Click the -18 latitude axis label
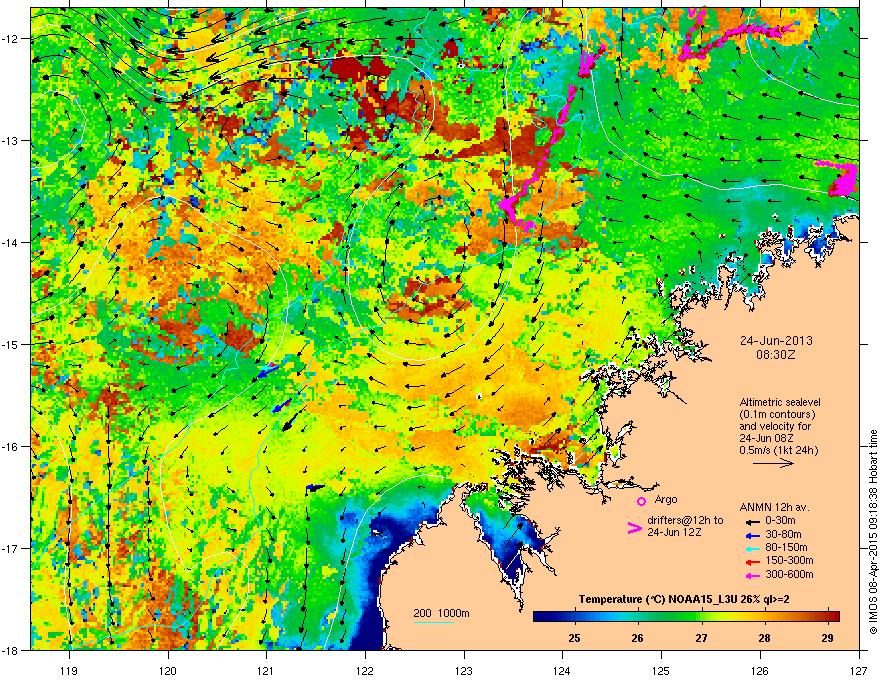Image resolution: width=880 pixels, height=680 pixels. [11, 650]
